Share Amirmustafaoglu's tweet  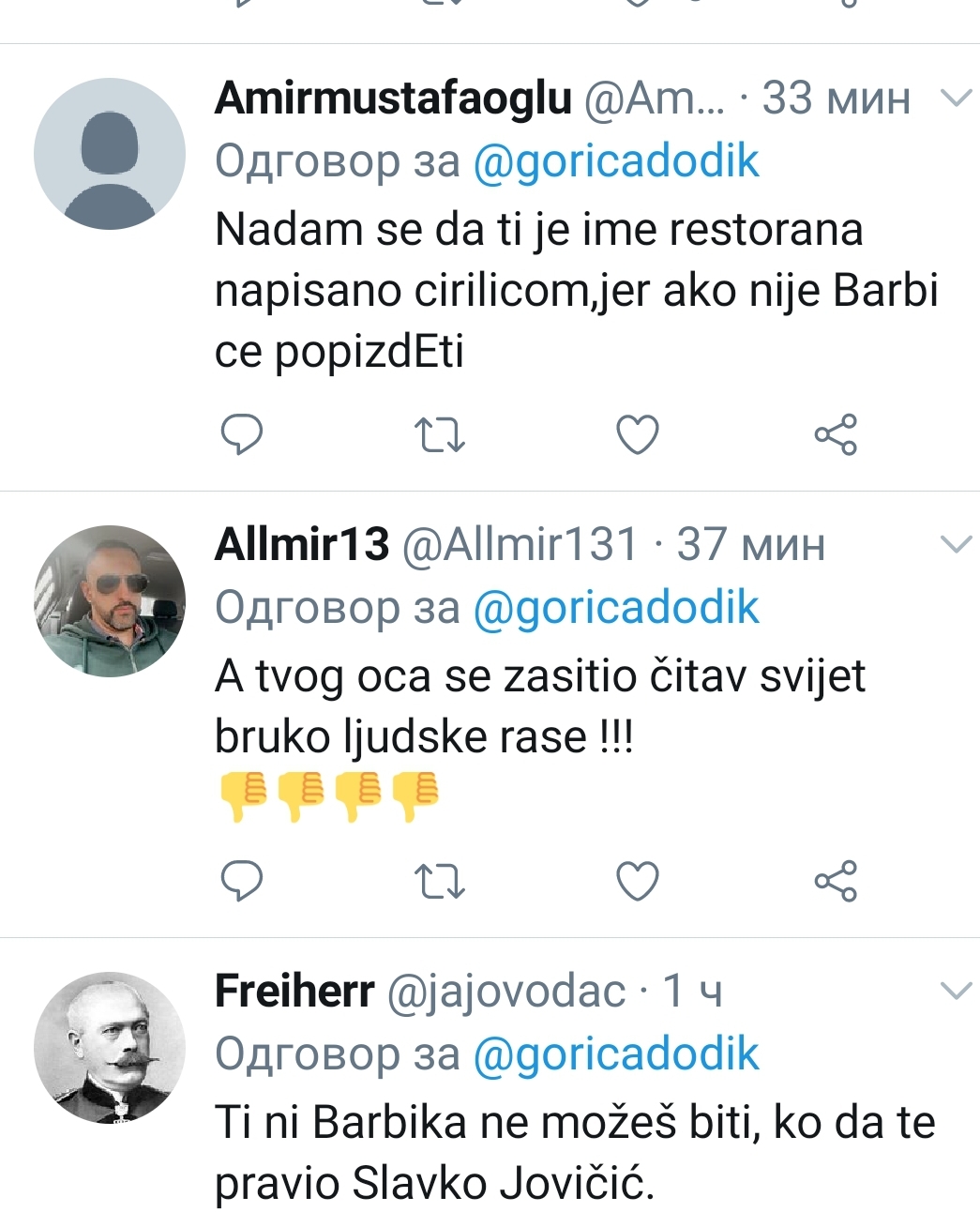coord(836,434)
